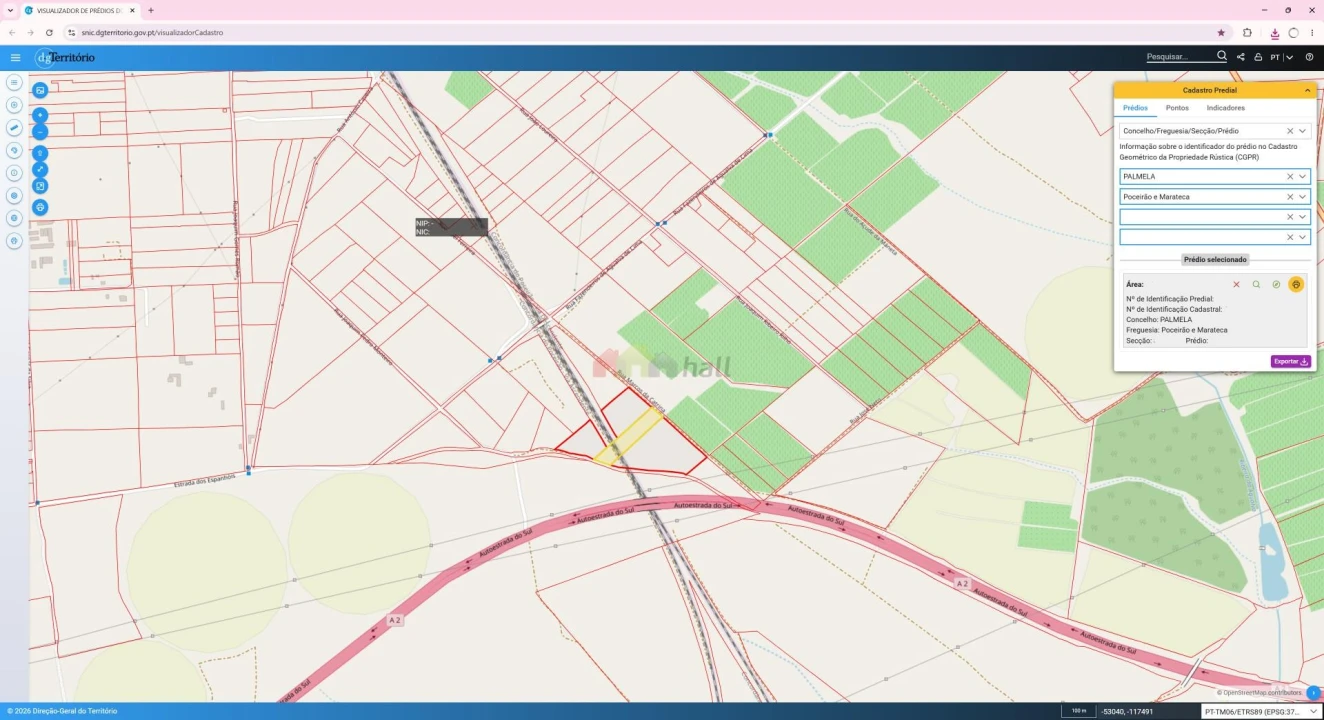Screen dimensions: 1324x720
Task: Collapse the Cadastro Predial panel
Action: (1307, 90)
